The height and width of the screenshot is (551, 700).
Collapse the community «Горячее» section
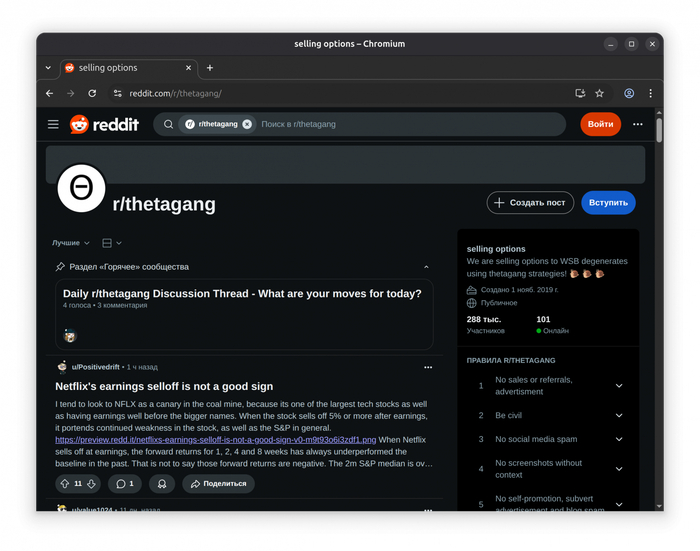coord(426,267)
